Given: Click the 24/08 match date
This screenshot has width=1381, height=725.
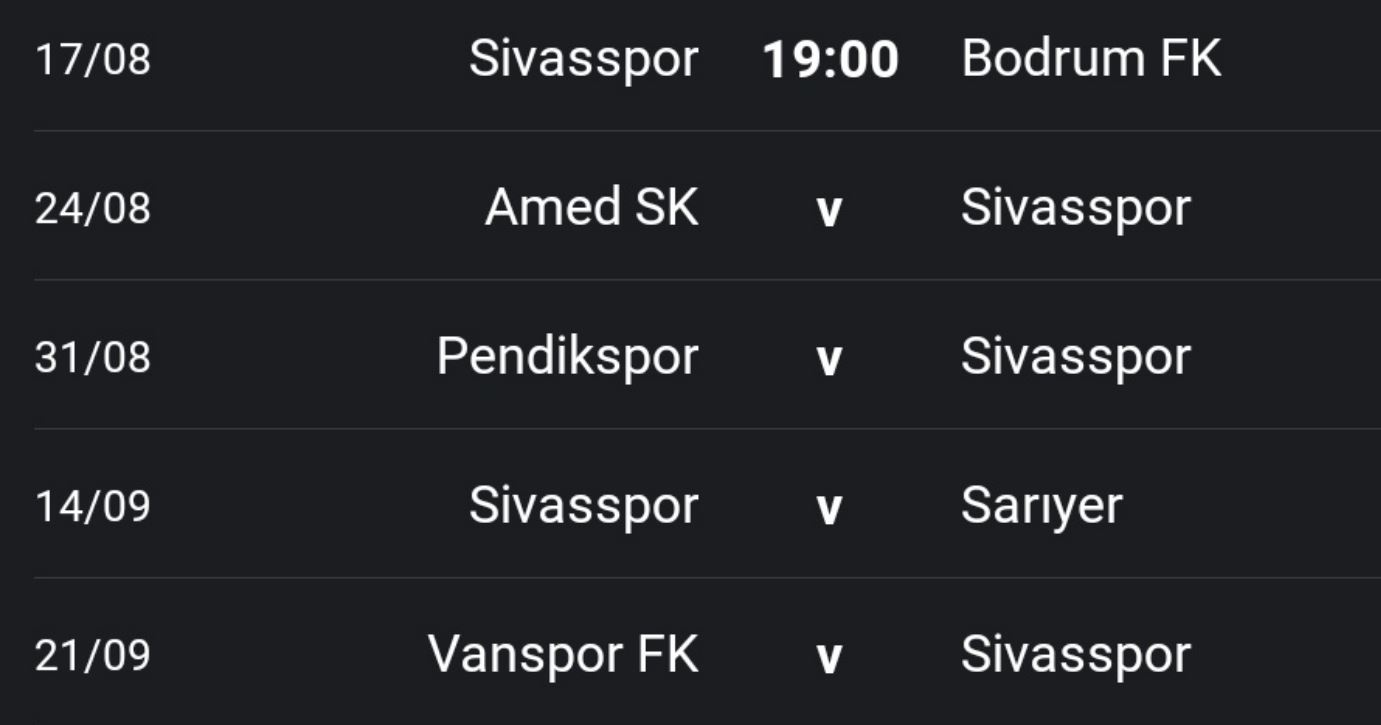Looking at the screenshot, I should pos(93,209).
